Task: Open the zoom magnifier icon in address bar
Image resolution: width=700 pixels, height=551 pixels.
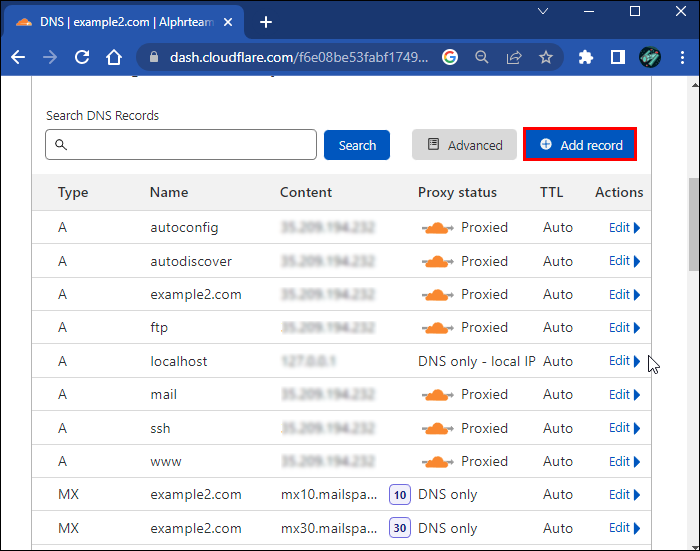Action: coord(482,57)
